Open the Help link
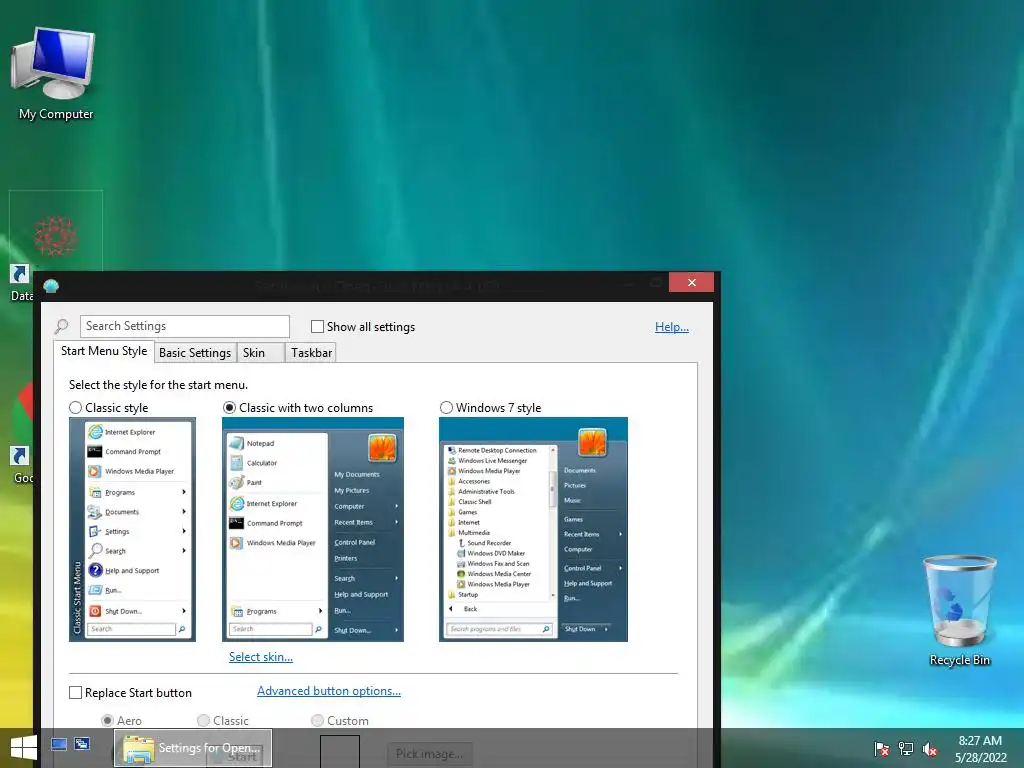The width and height of the screenshot is (1024, 768). tap(671, 327)
